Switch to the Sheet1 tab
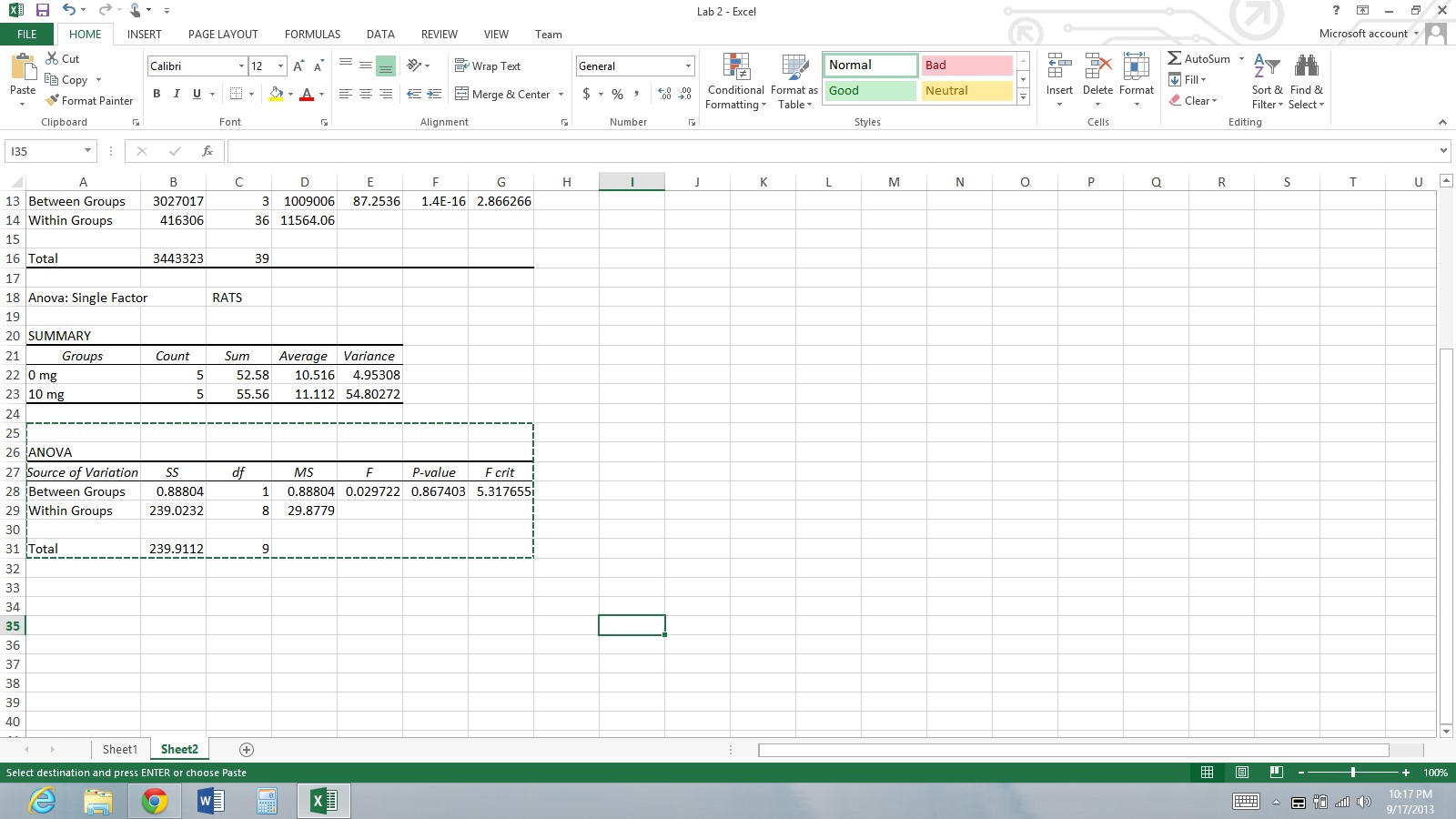 tap(119, 750)
